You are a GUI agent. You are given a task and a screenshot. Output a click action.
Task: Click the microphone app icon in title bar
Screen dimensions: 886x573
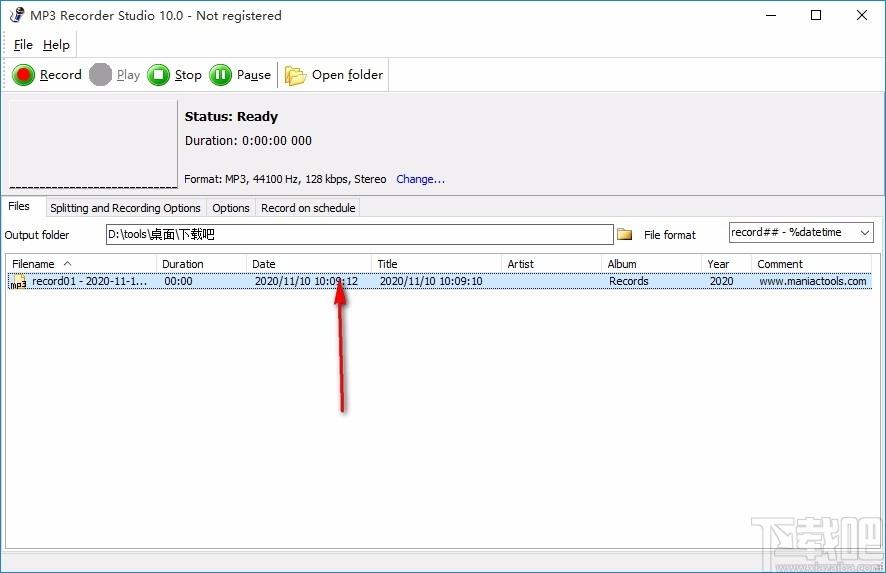[x=17, y=15]
